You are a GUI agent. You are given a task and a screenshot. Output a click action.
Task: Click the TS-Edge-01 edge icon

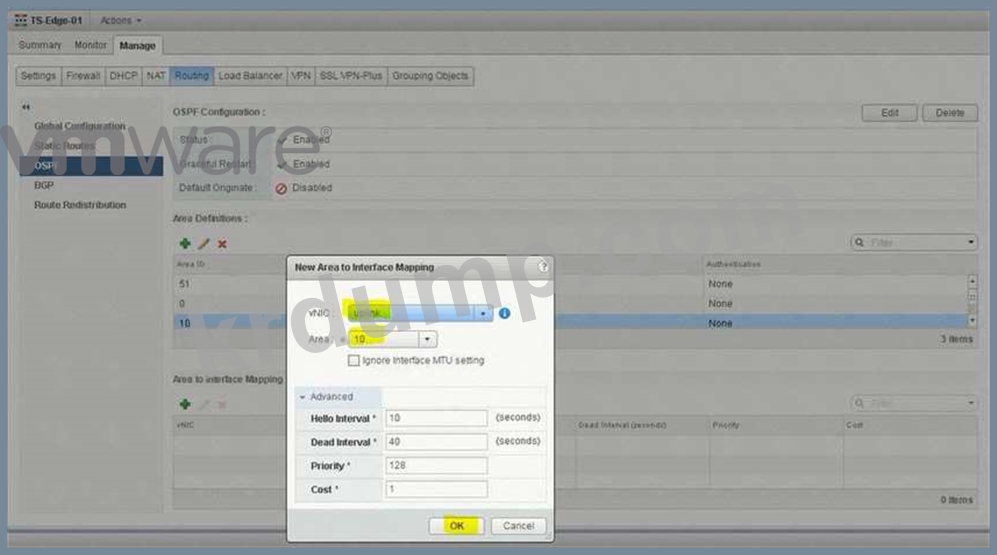coord(20,20)
